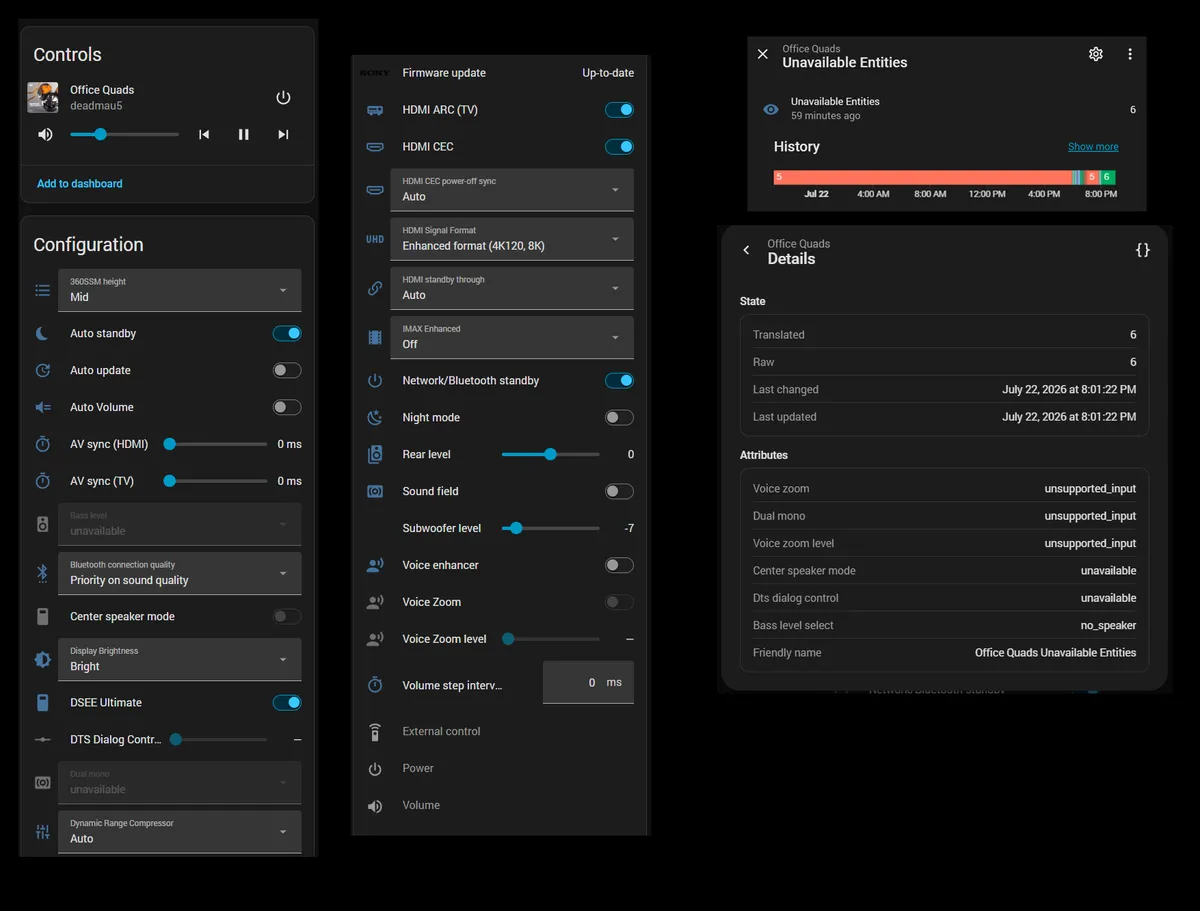Click the Voice enhancer icon
The width and height of the screenshot is (1200, 911).
click(x=375, y=565)
